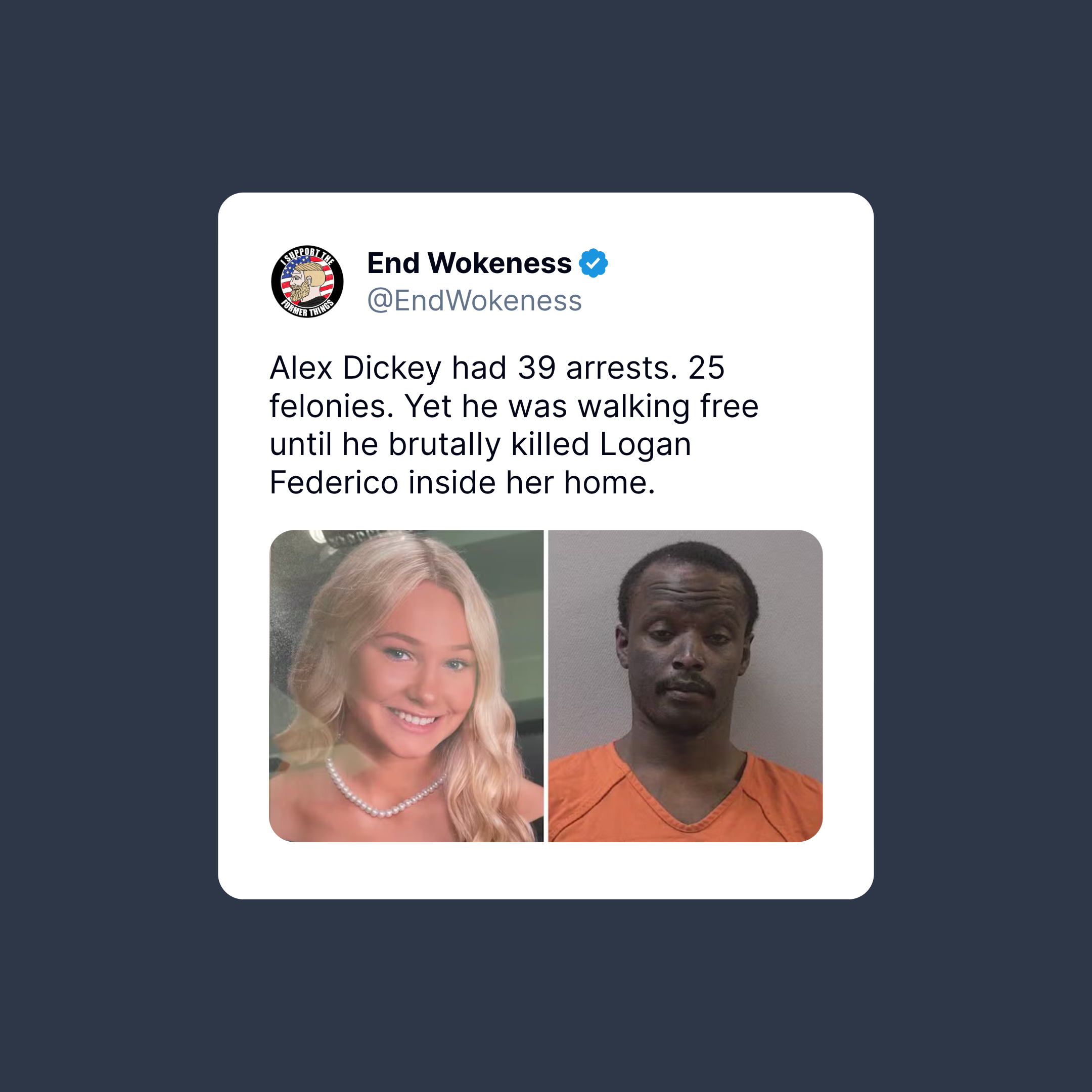Click the word 'felonies' in the tweet

(x=332, y=406)
